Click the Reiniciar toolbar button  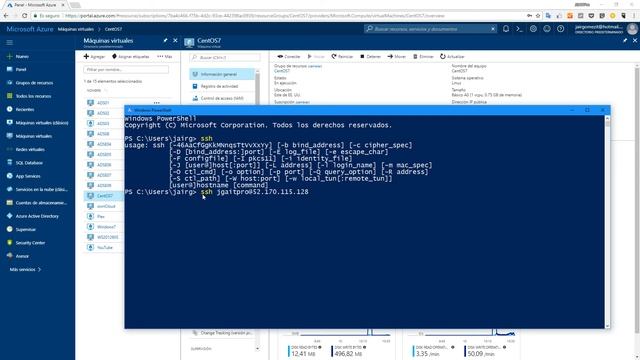coord(342,56)
